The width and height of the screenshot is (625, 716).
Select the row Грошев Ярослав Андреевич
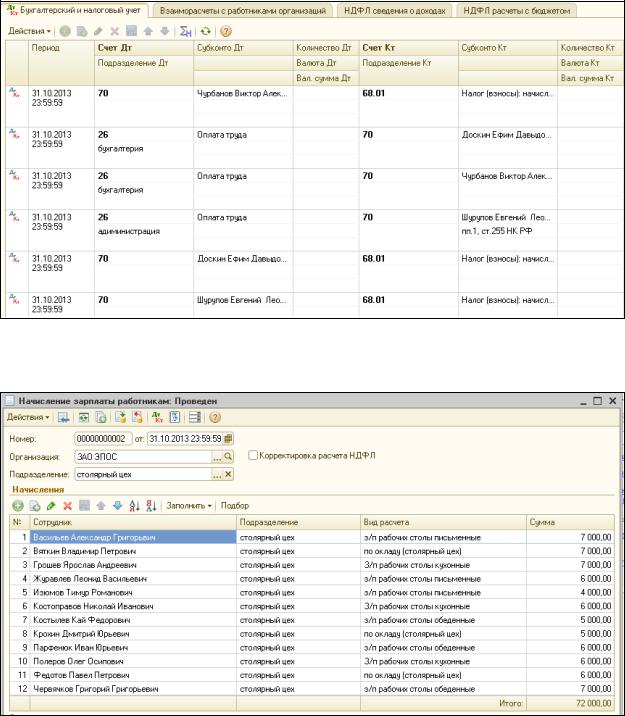312,565
